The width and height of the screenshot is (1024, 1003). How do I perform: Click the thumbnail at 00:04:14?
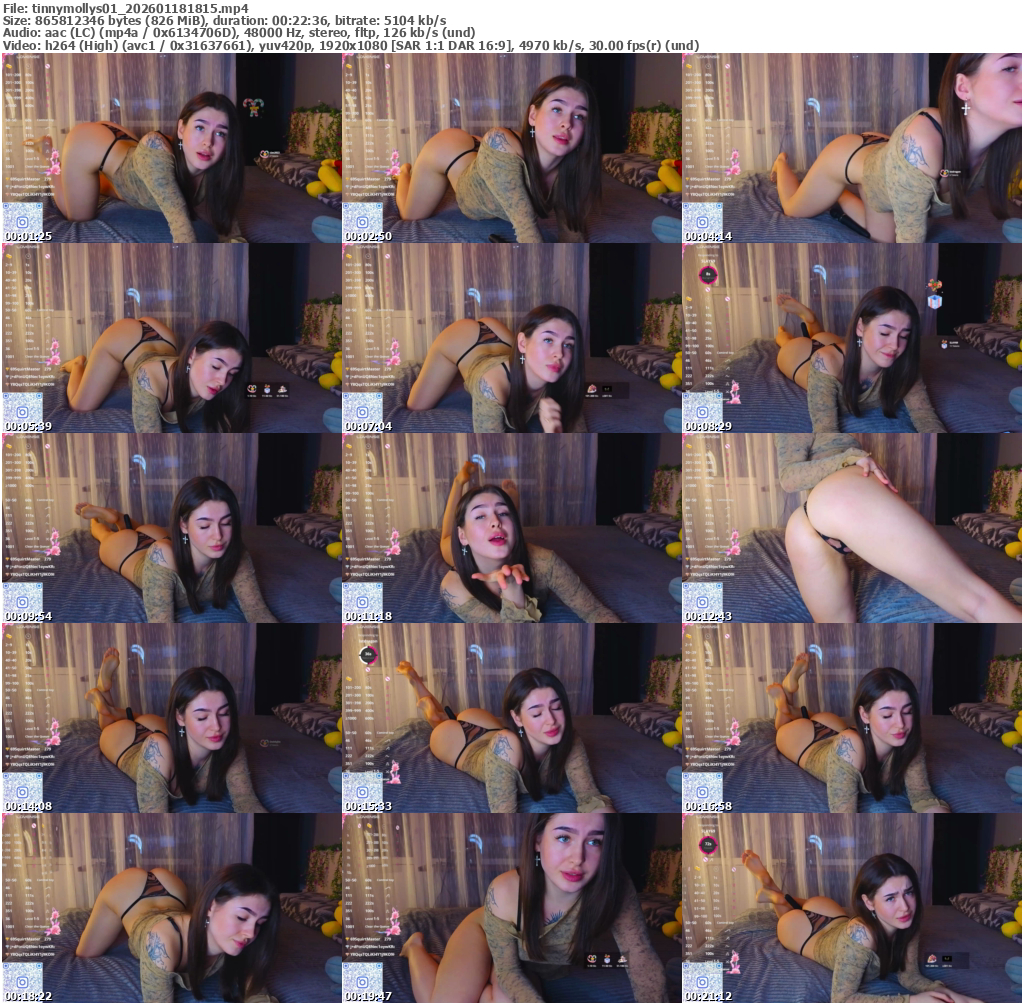tap(851, 148)
